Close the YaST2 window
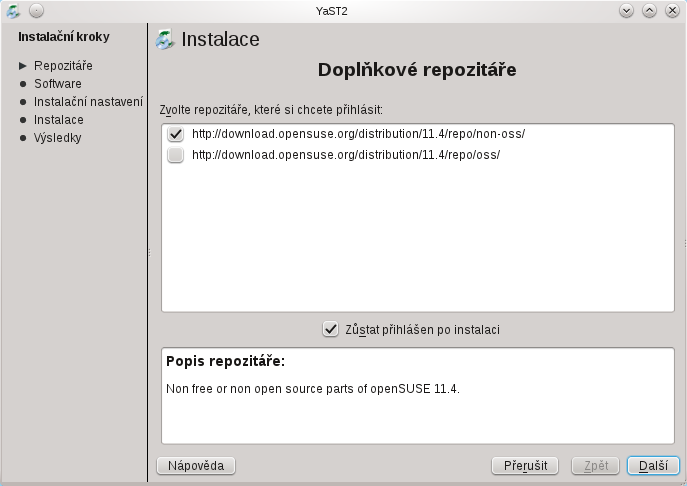The height and width of the screenshot is (486, 687). 672,11
